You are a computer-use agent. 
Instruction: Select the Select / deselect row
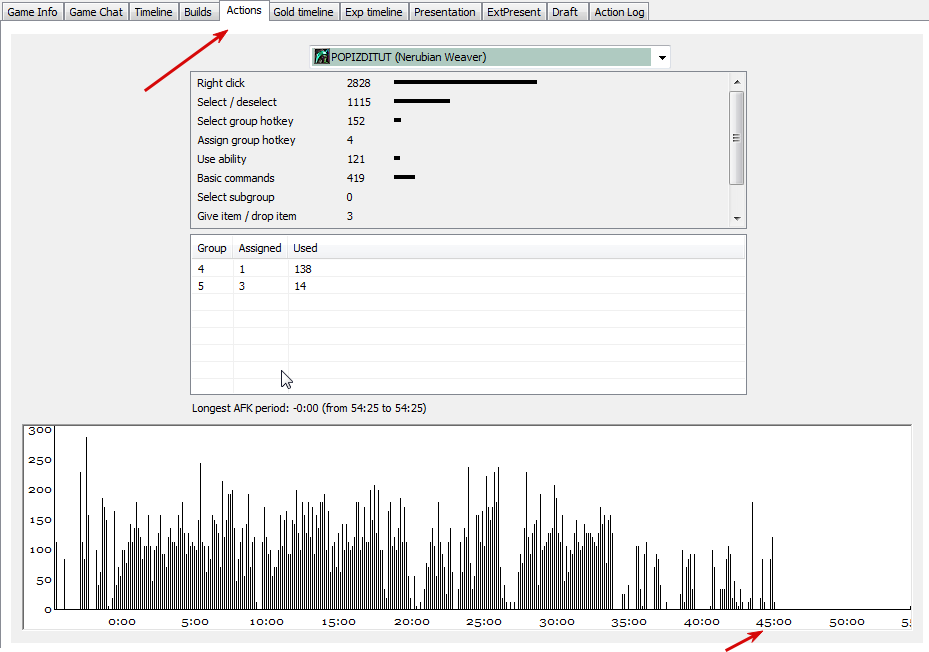(460, 102)
